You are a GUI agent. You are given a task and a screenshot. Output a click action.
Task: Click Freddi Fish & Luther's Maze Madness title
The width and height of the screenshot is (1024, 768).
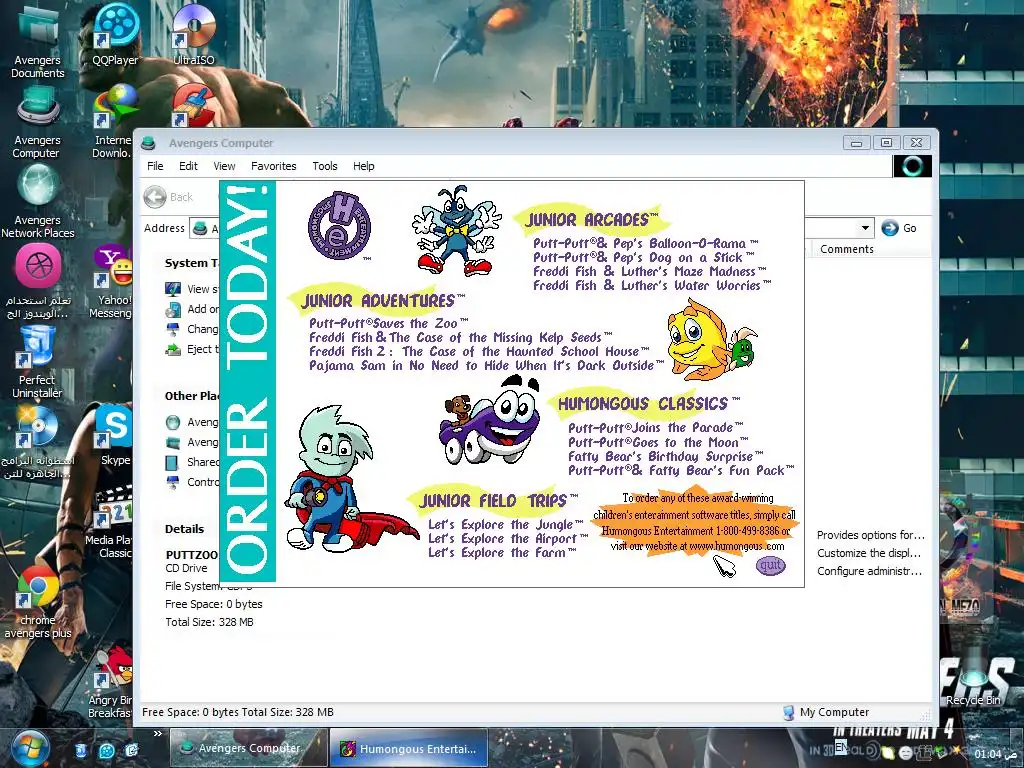650,271
